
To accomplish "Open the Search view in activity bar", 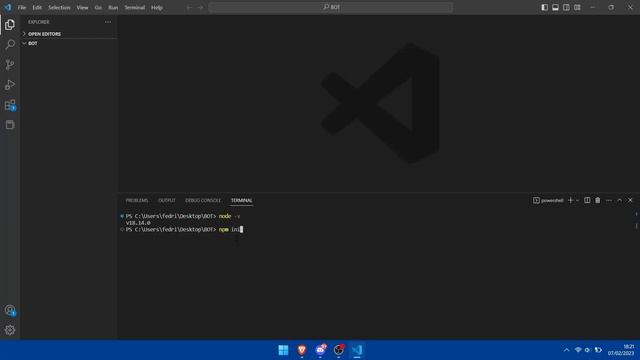I will pos(10,44).
